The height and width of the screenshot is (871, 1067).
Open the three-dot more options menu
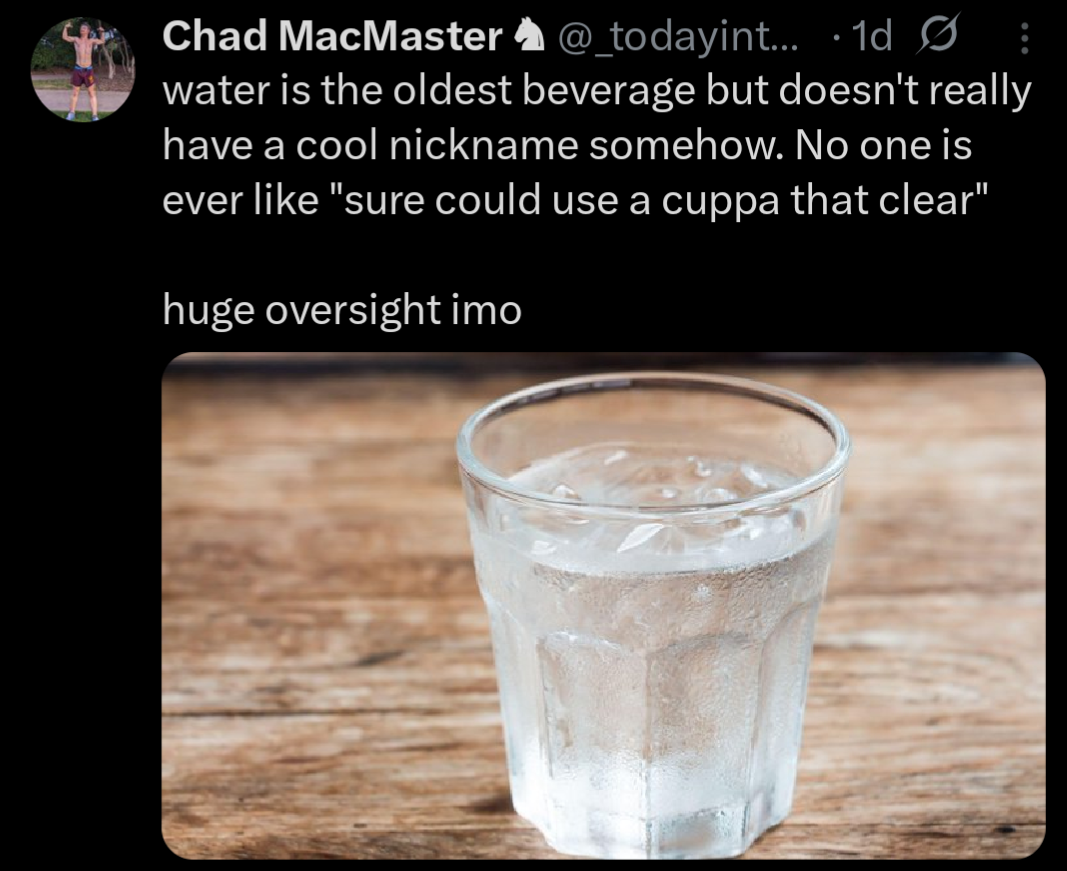pyautogui.click(x=1022, y=38)
